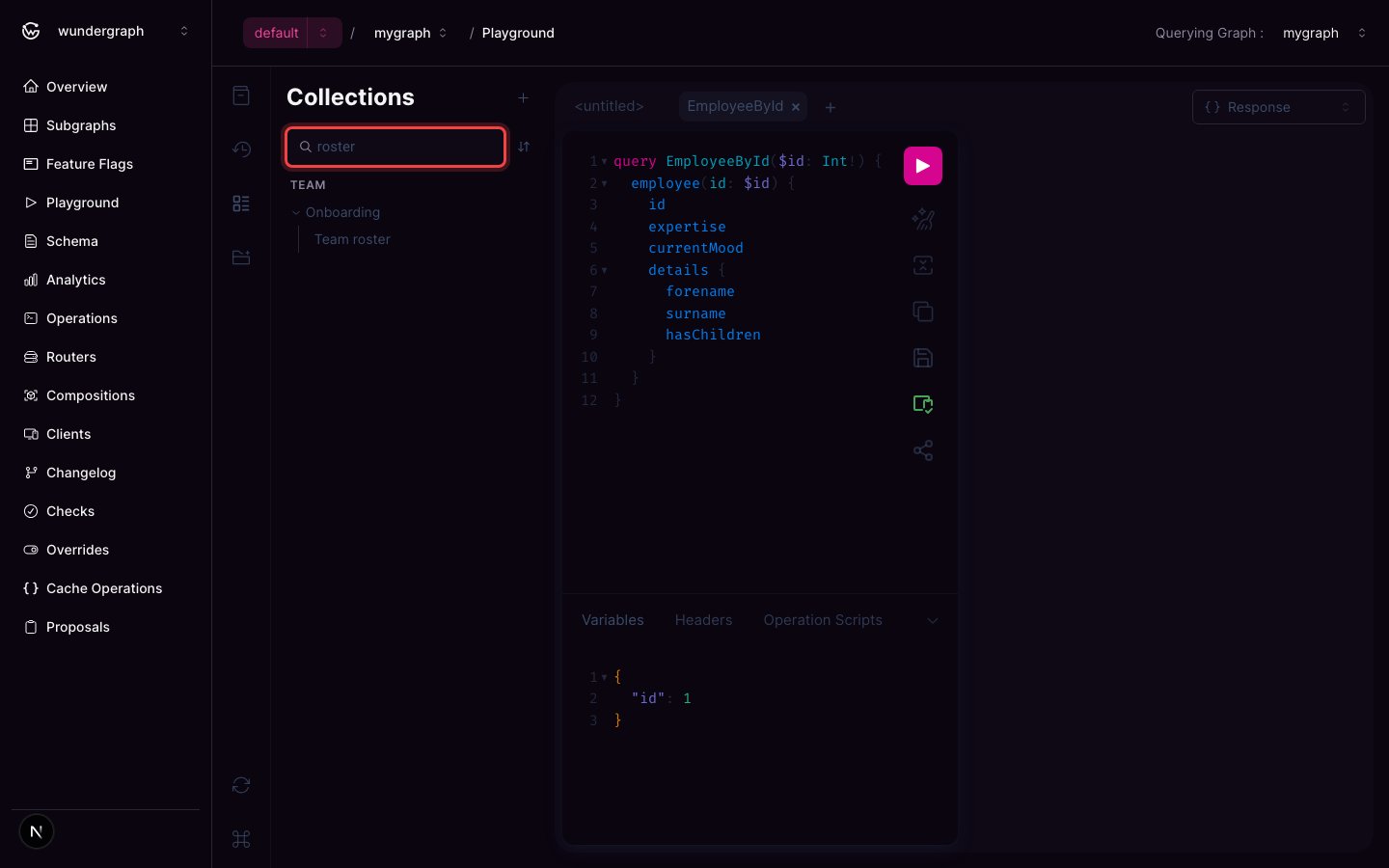
Task: Click the re-fetch schema refresh icon
Action: pos(241,785)
